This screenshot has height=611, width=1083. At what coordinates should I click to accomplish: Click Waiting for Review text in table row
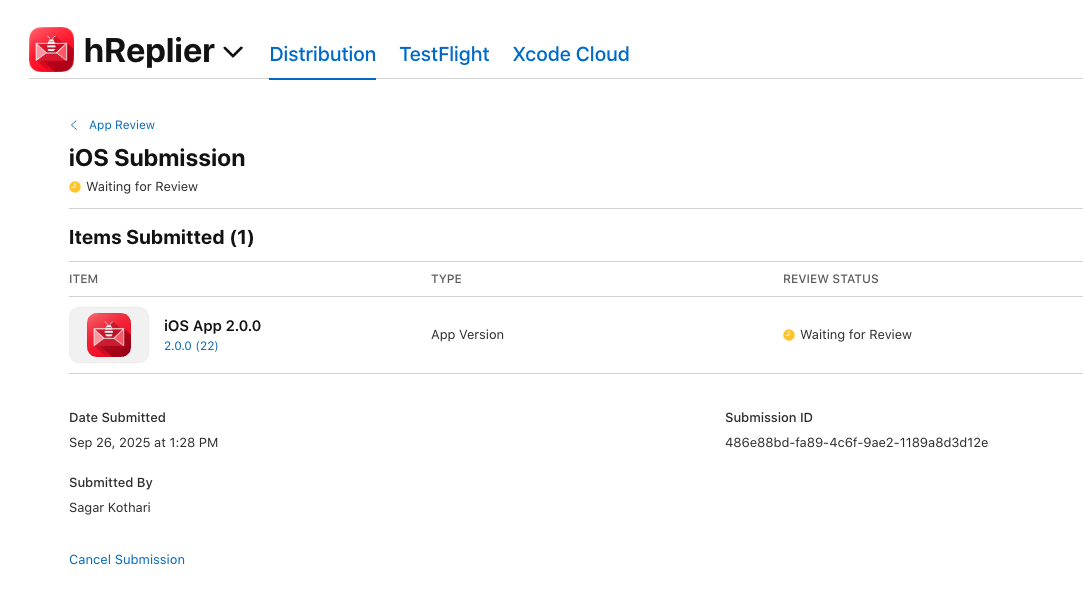tap(855, 335)
